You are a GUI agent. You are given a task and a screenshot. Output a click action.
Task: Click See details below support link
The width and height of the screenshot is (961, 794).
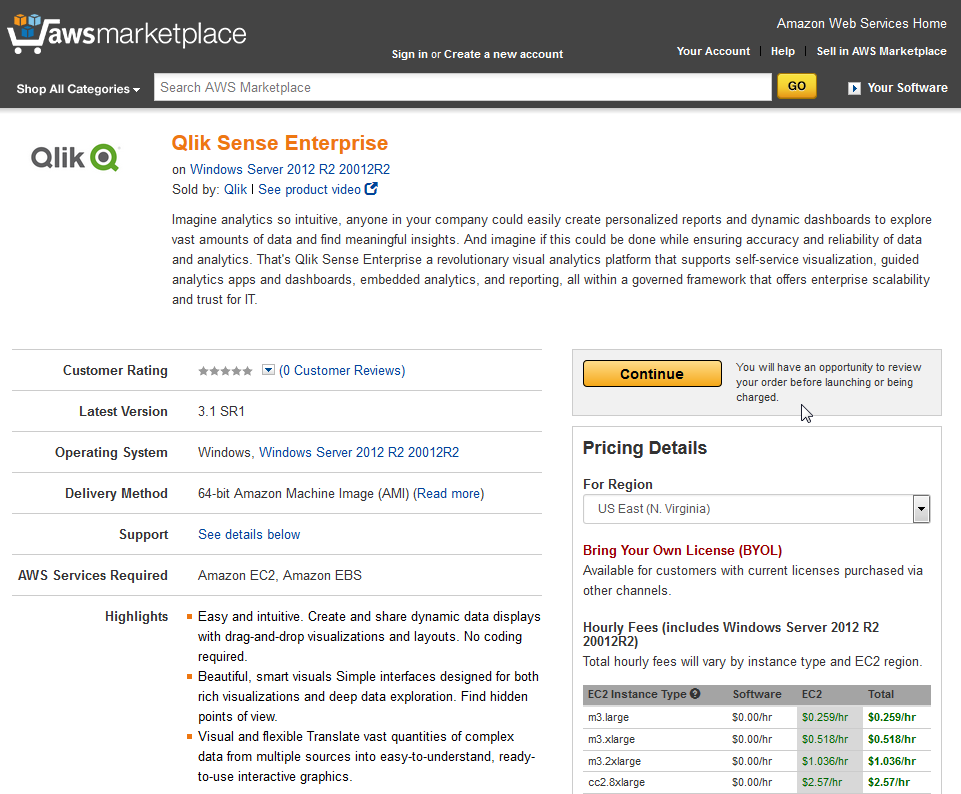pos(249,534)
